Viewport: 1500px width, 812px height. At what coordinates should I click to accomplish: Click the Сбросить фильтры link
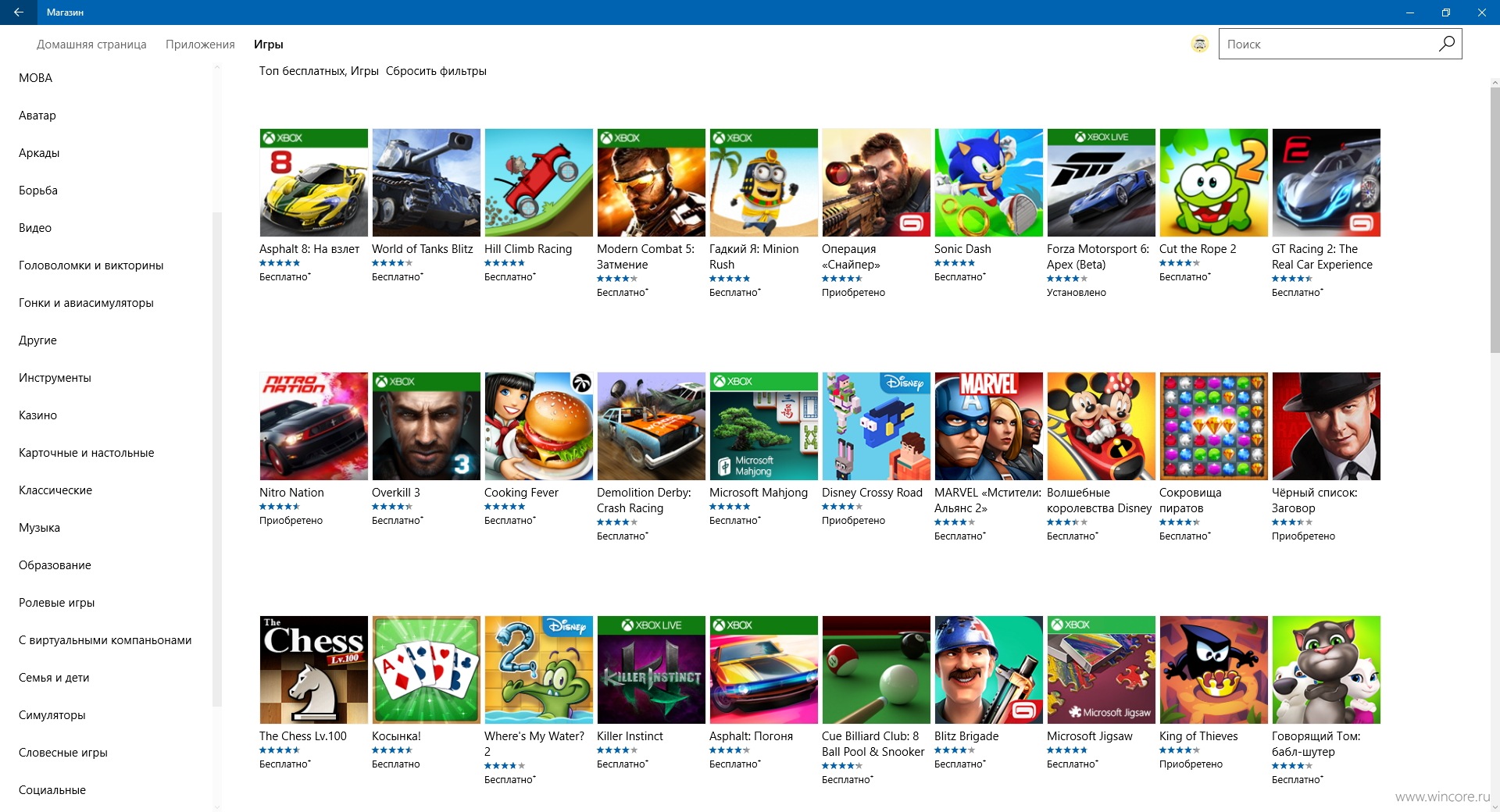coord(436,71)
